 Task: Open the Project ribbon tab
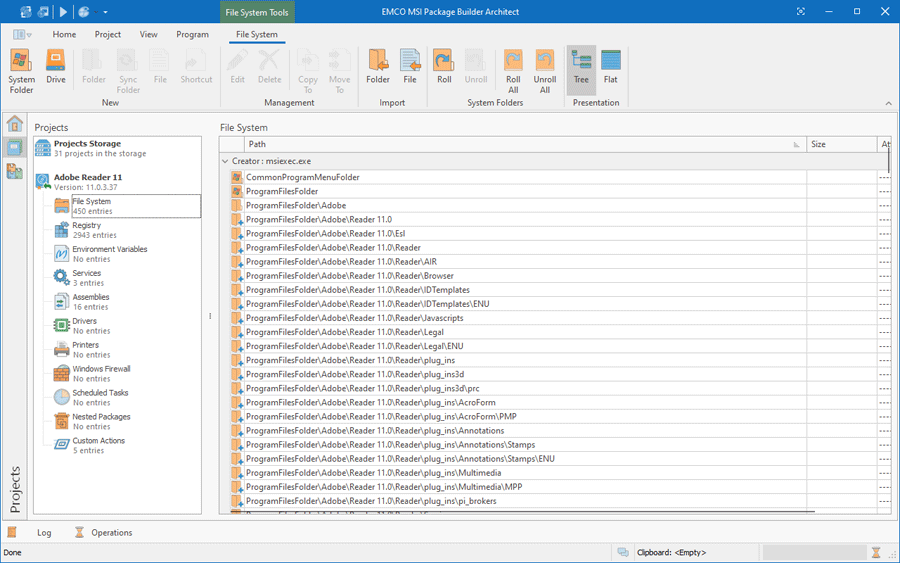tap(108, 34)
